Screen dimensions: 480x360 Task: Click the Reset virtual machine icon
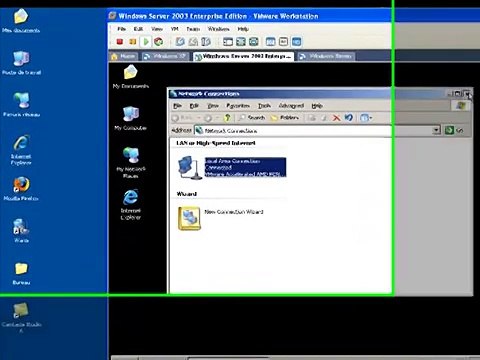pyautogui.click(x=158, y=42)
